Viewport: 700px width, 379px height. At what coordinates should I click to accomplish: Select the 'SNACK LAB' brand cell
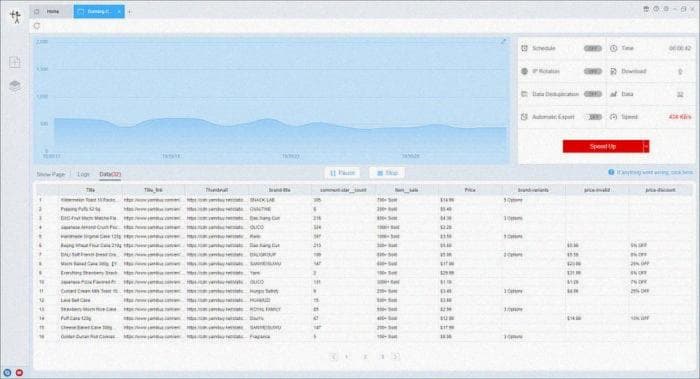click(x=279, y=200)
